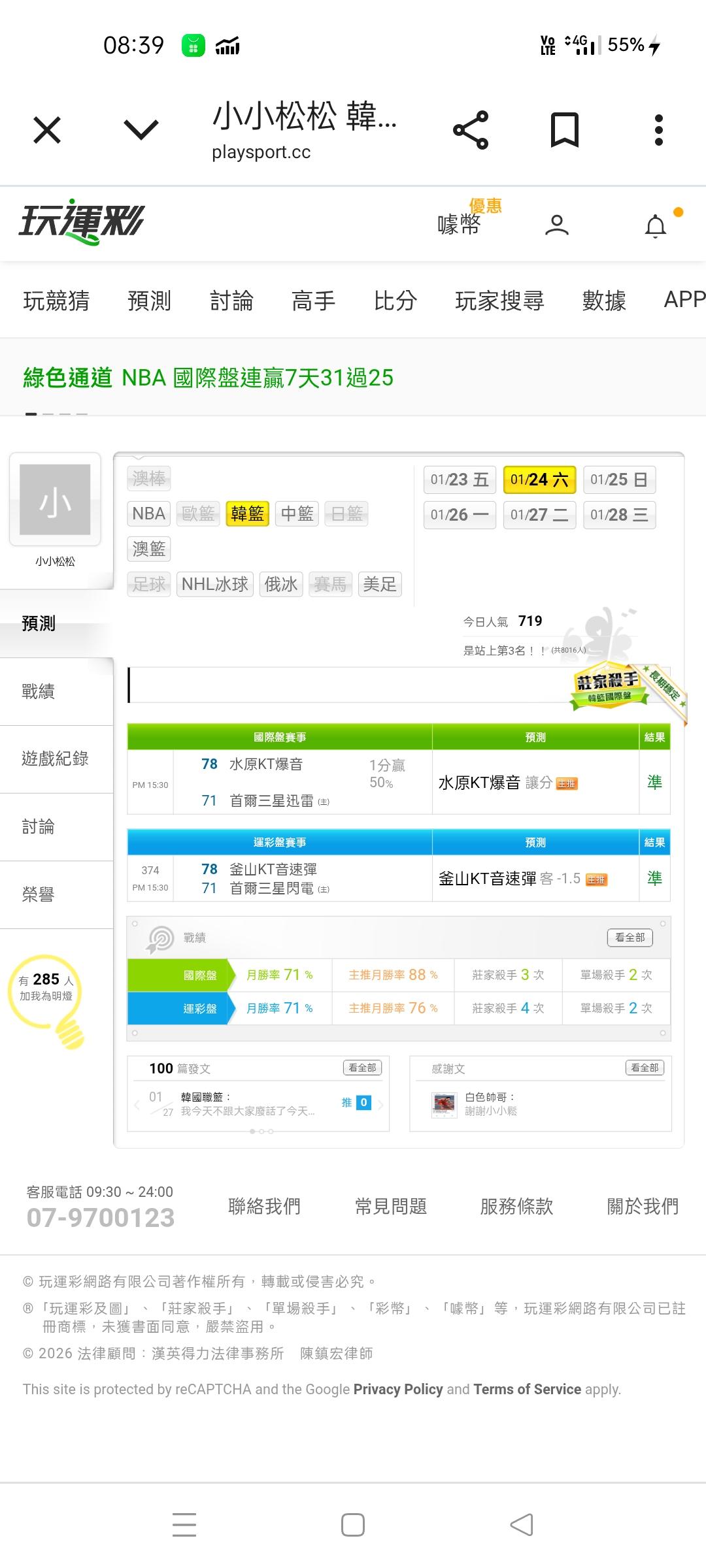Select the NBA league filter

148,514
